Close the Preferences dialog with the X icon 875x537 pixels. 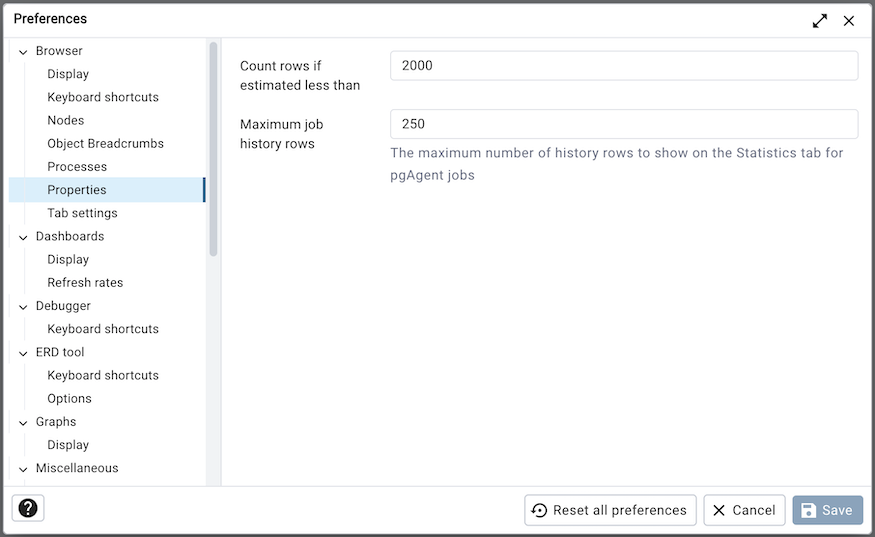pyautogui.click(x=849, y=20)
